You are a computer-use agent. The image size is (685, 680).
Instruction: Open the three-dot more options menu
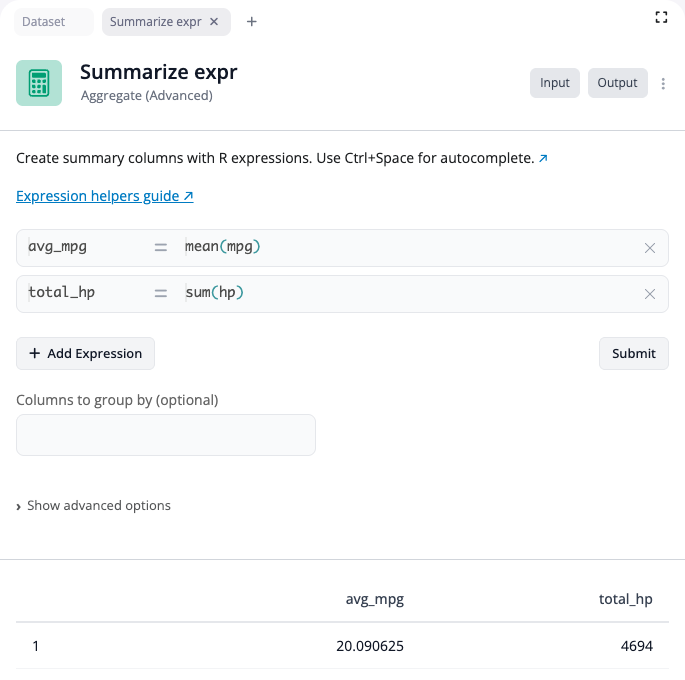coord(664,84)
